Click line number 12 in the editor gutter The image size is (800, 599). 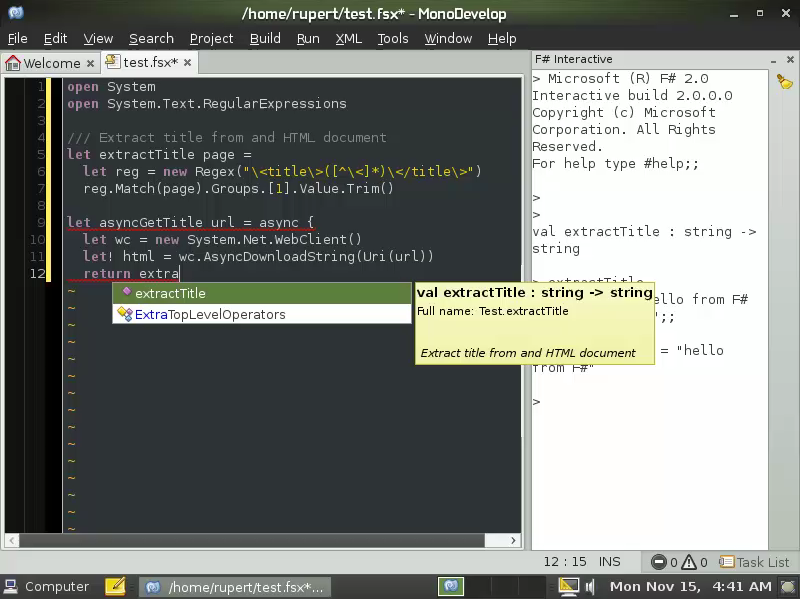[x=37, y=273]
